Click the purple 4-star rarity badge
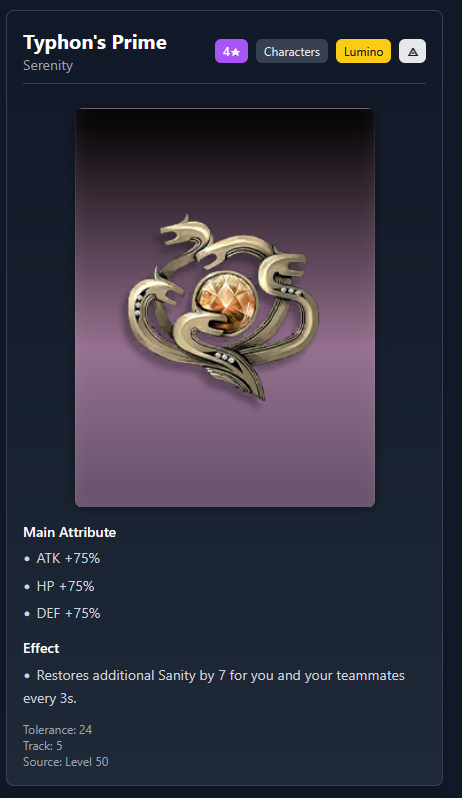 (231, 51)
